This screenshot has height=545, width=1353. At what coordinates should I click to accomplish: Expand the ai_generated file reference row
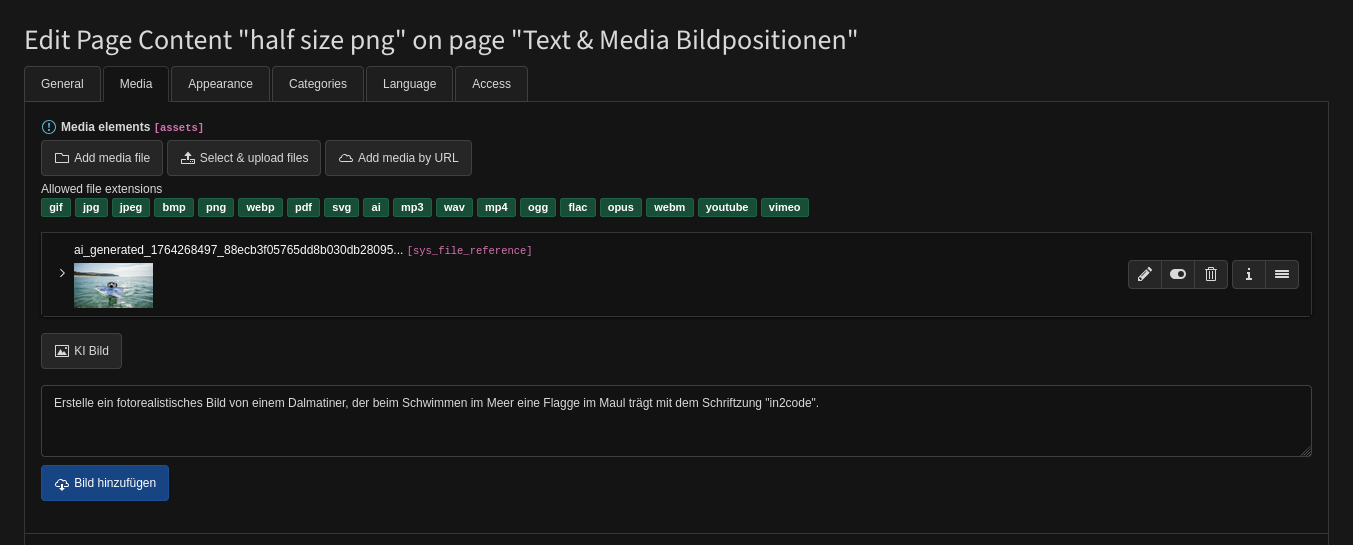[62, 273]
